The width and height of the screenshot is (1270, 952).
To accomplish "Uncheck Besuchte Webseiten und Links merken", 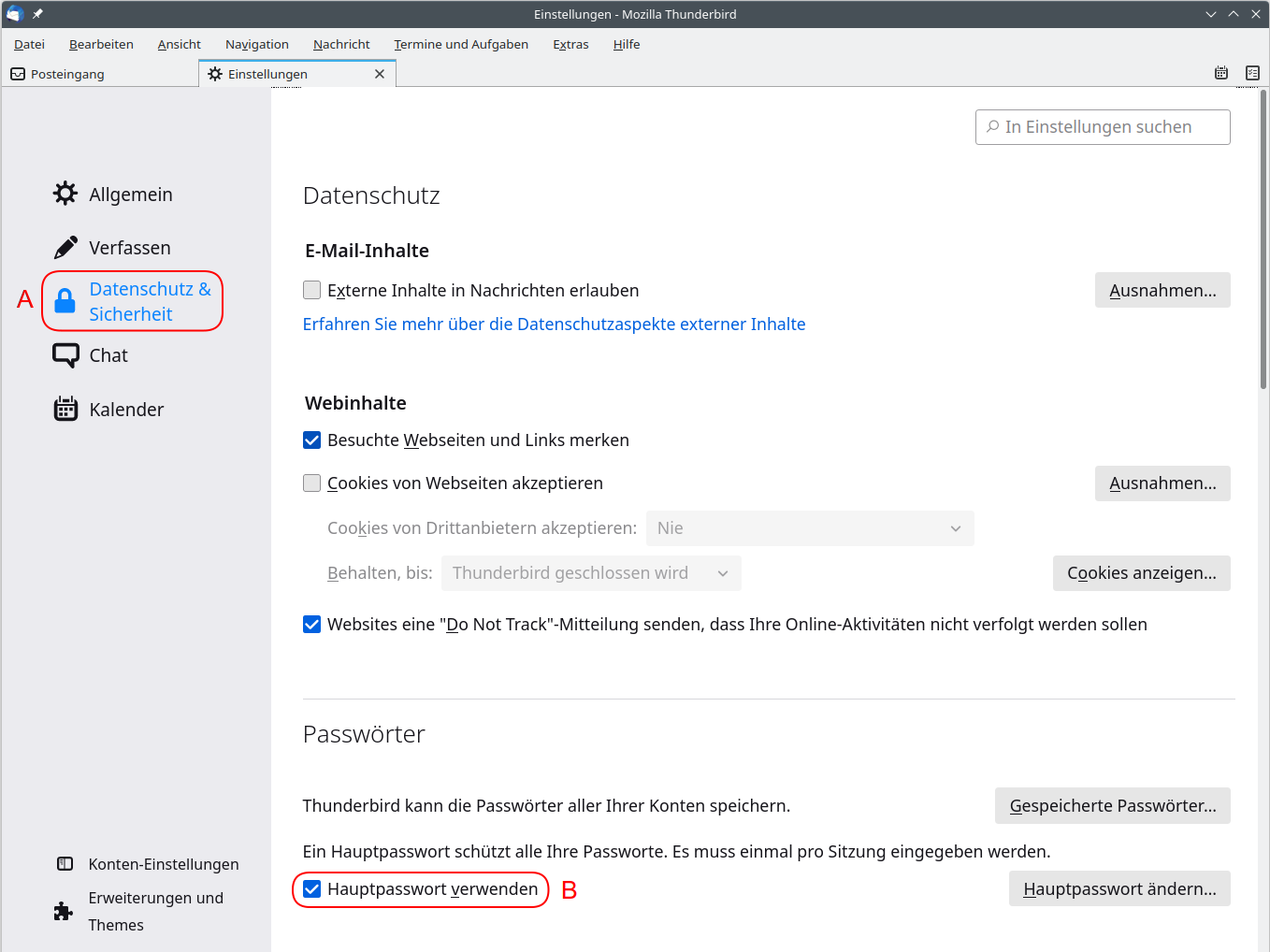I will (312, 440).
